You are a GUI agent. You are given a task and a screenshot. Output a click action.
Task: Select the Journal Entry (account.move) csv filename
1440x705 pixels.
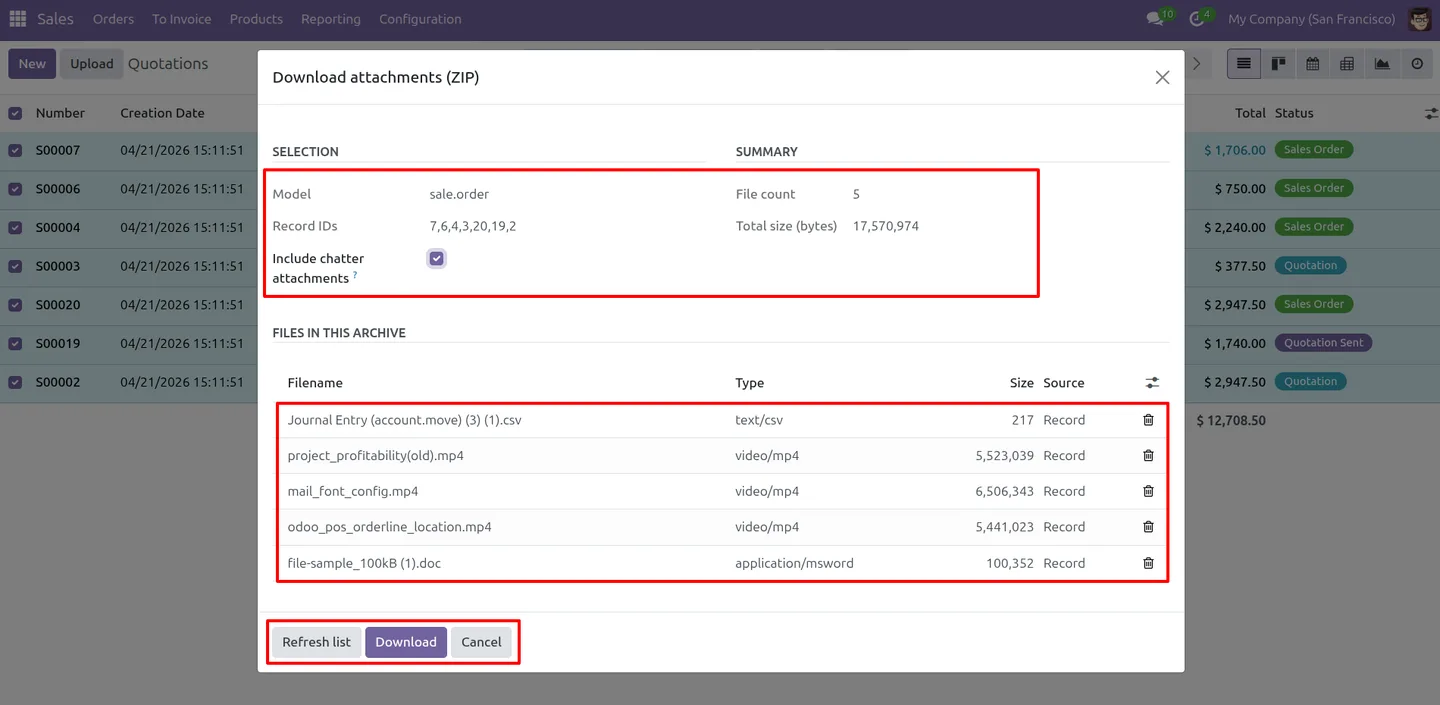tap(405, 420)
